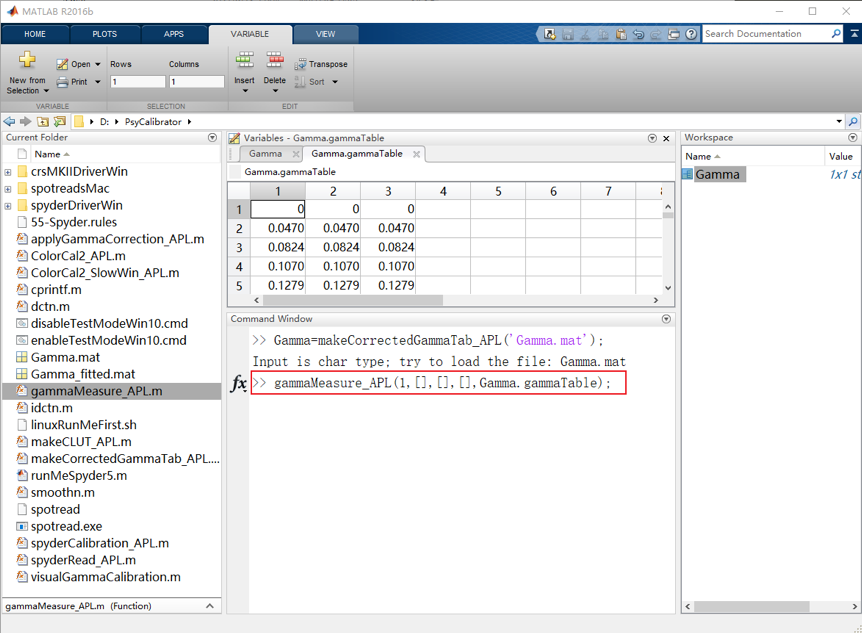Image resolution: width=862 pixels, height=633 pixels.
Task: Switch to the PLOTS ribbon tab
Action: coord(104,34)
